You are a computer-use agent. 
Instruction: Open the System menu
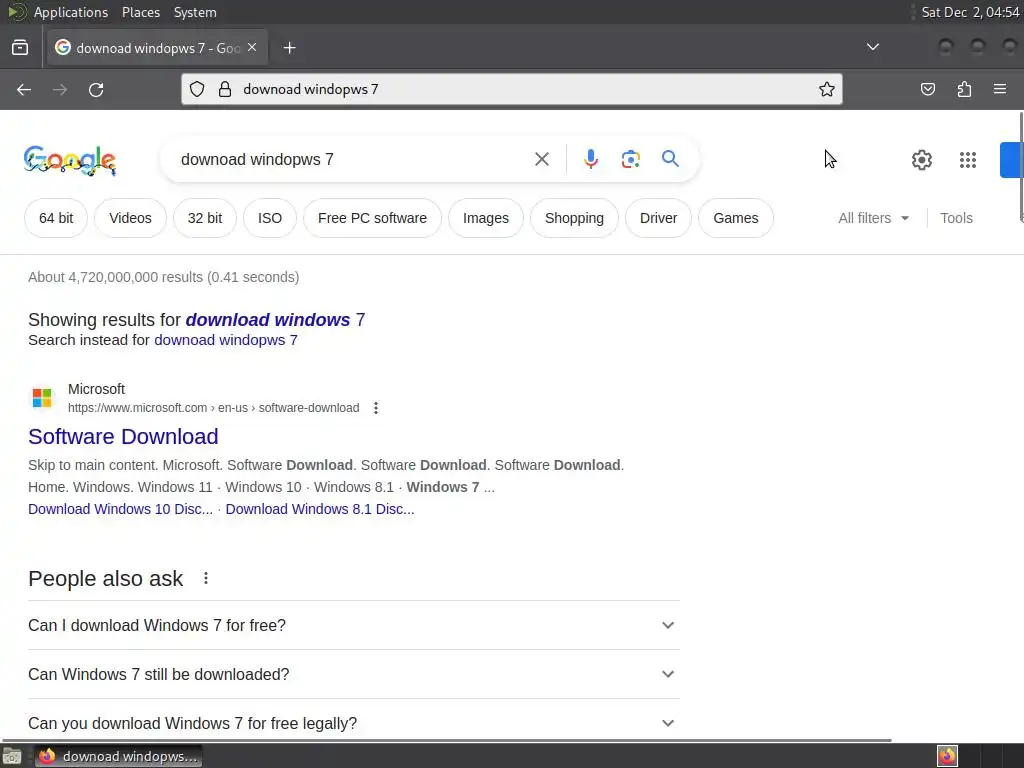(x=195, y=12)
